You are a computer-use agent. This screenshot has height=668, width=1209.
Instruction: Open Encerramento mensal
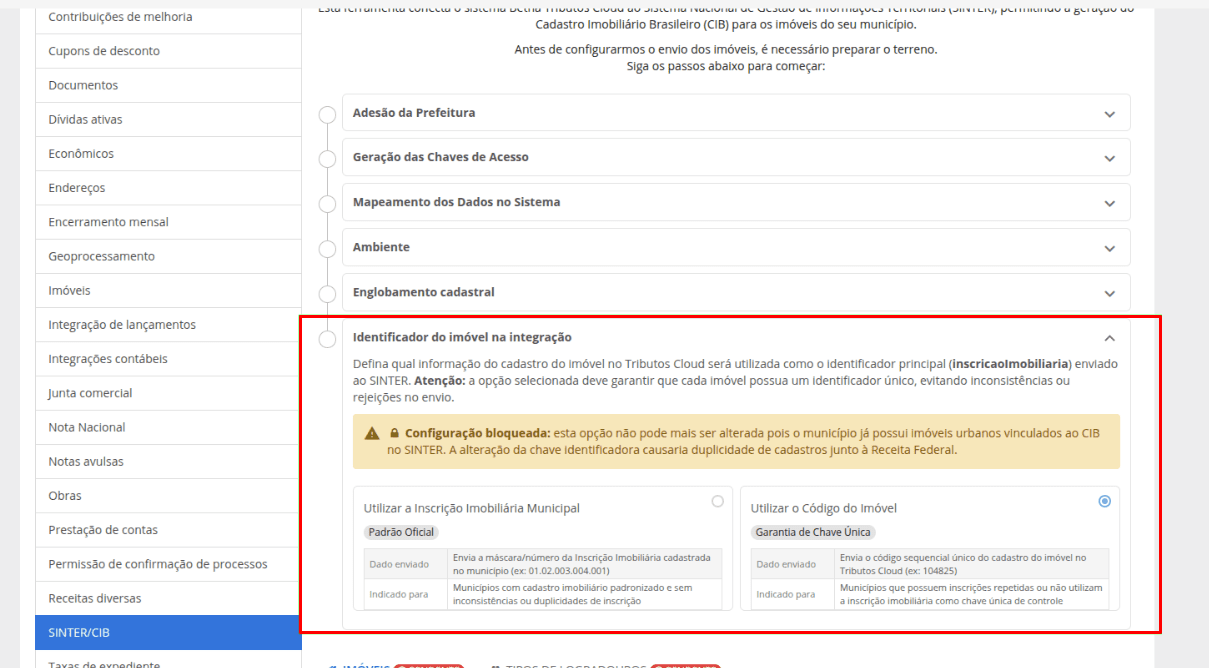168,222
